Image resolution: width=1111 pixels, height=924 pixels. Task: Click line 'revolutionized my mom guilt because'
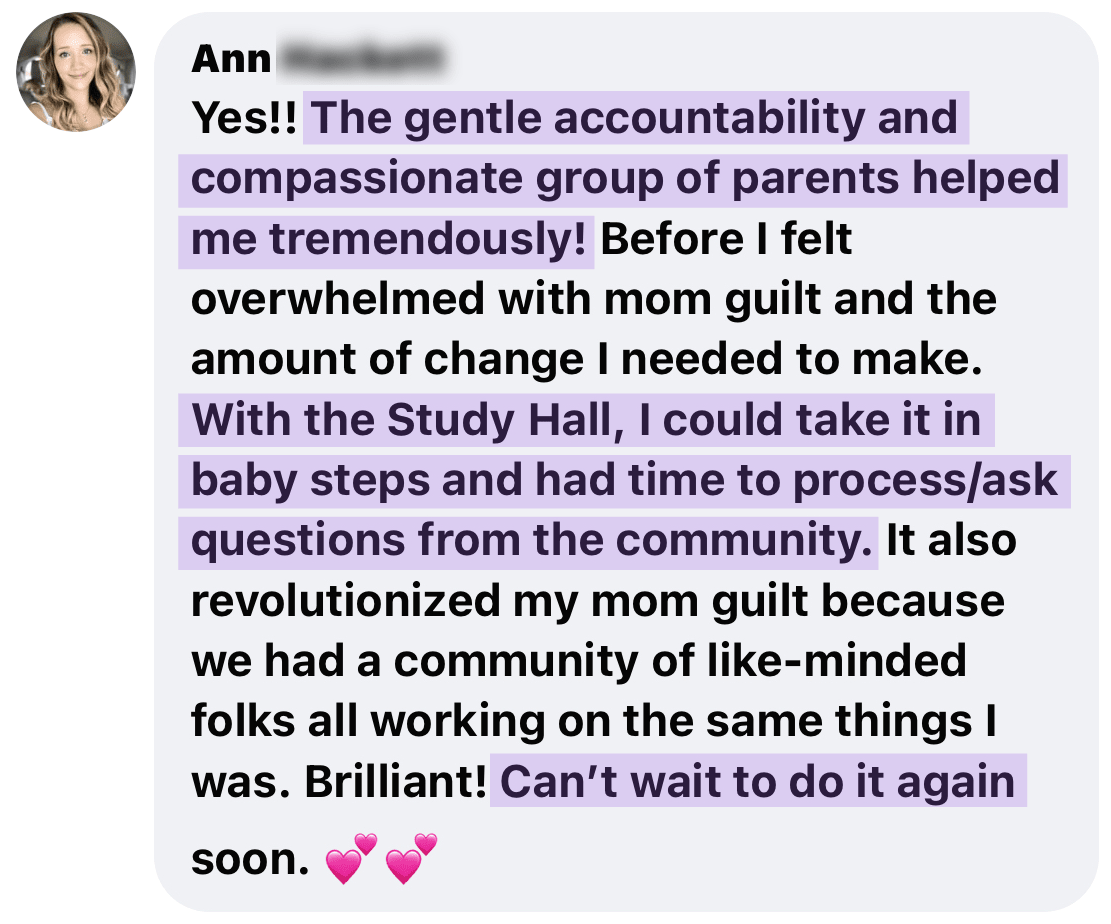point(598,602)
